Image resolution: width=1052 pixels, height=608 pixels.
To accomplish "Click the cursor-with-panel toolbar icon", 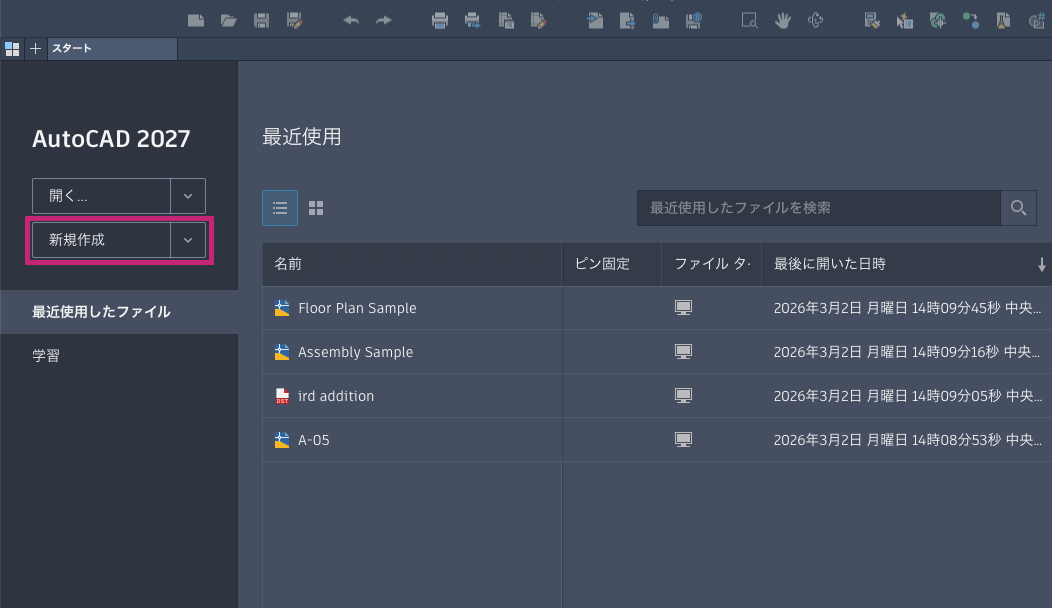I will (x=904, y=21).
